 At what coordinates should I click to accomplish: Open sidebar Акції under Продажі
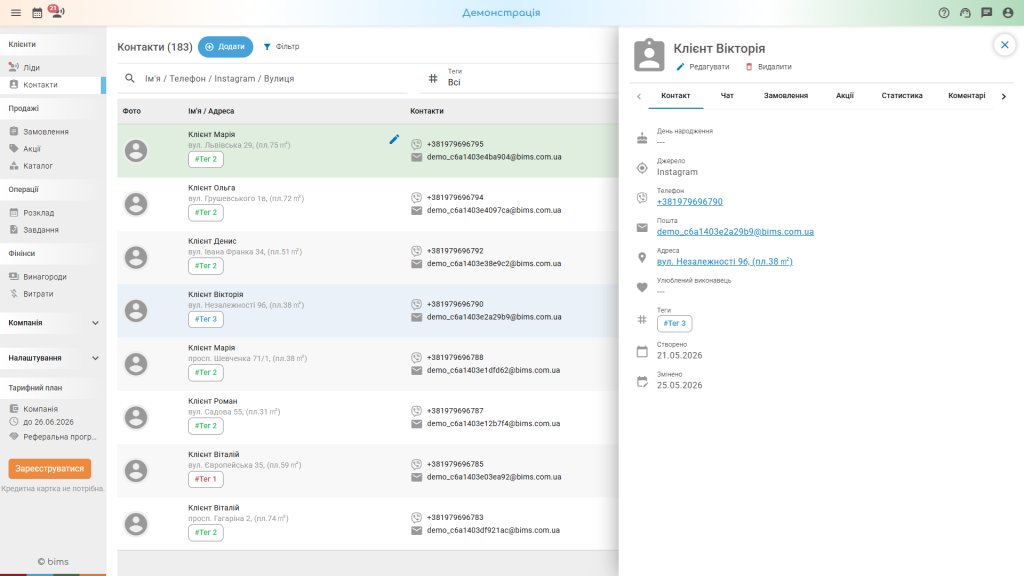point(53,149)
